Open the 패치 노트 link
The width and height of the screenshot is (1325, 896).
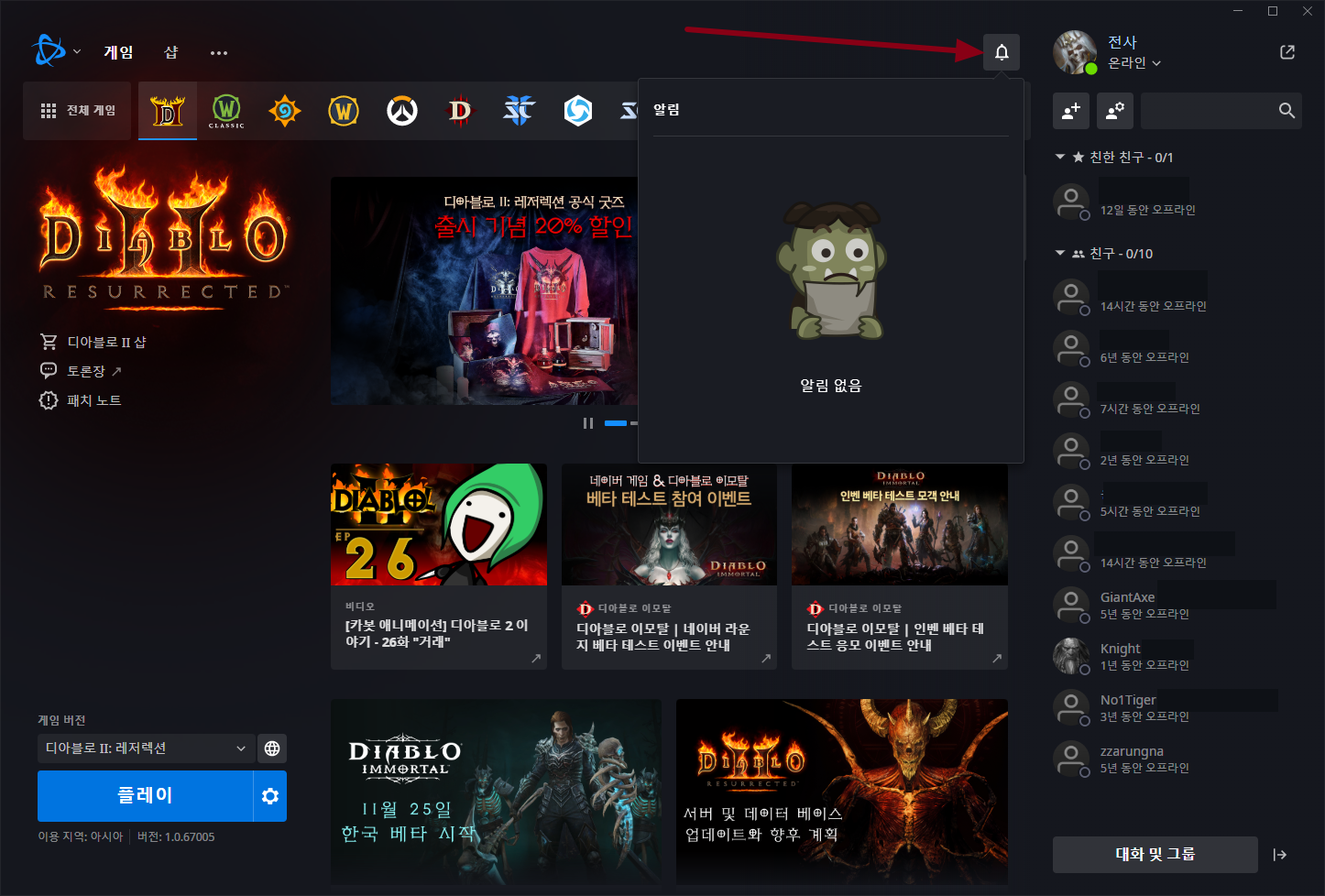(x=81, y=400)
